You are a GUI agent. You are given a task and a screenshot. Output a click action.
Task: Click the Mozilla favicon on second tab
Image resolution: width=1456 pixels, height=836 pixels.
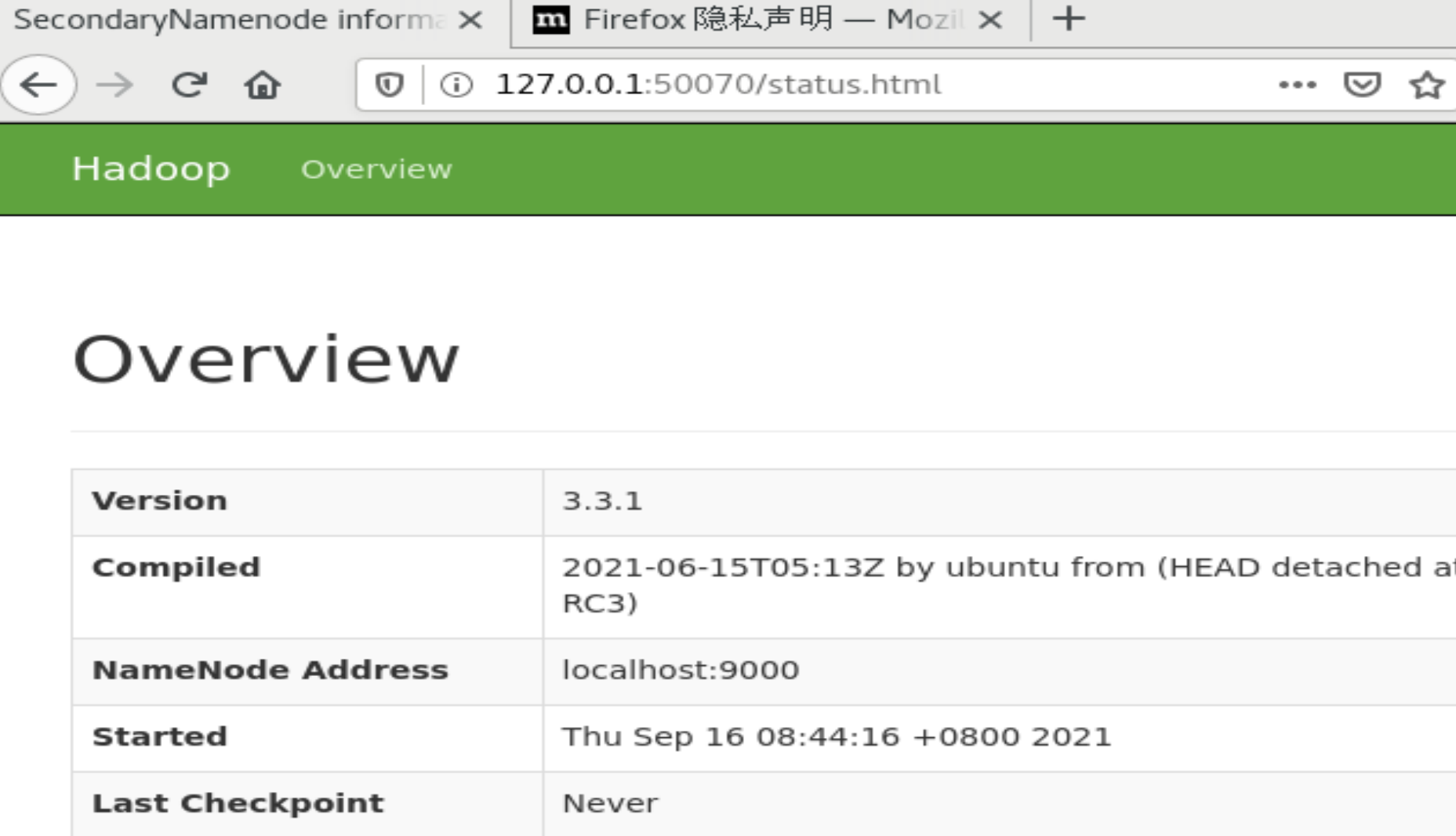tap(551, 20)
